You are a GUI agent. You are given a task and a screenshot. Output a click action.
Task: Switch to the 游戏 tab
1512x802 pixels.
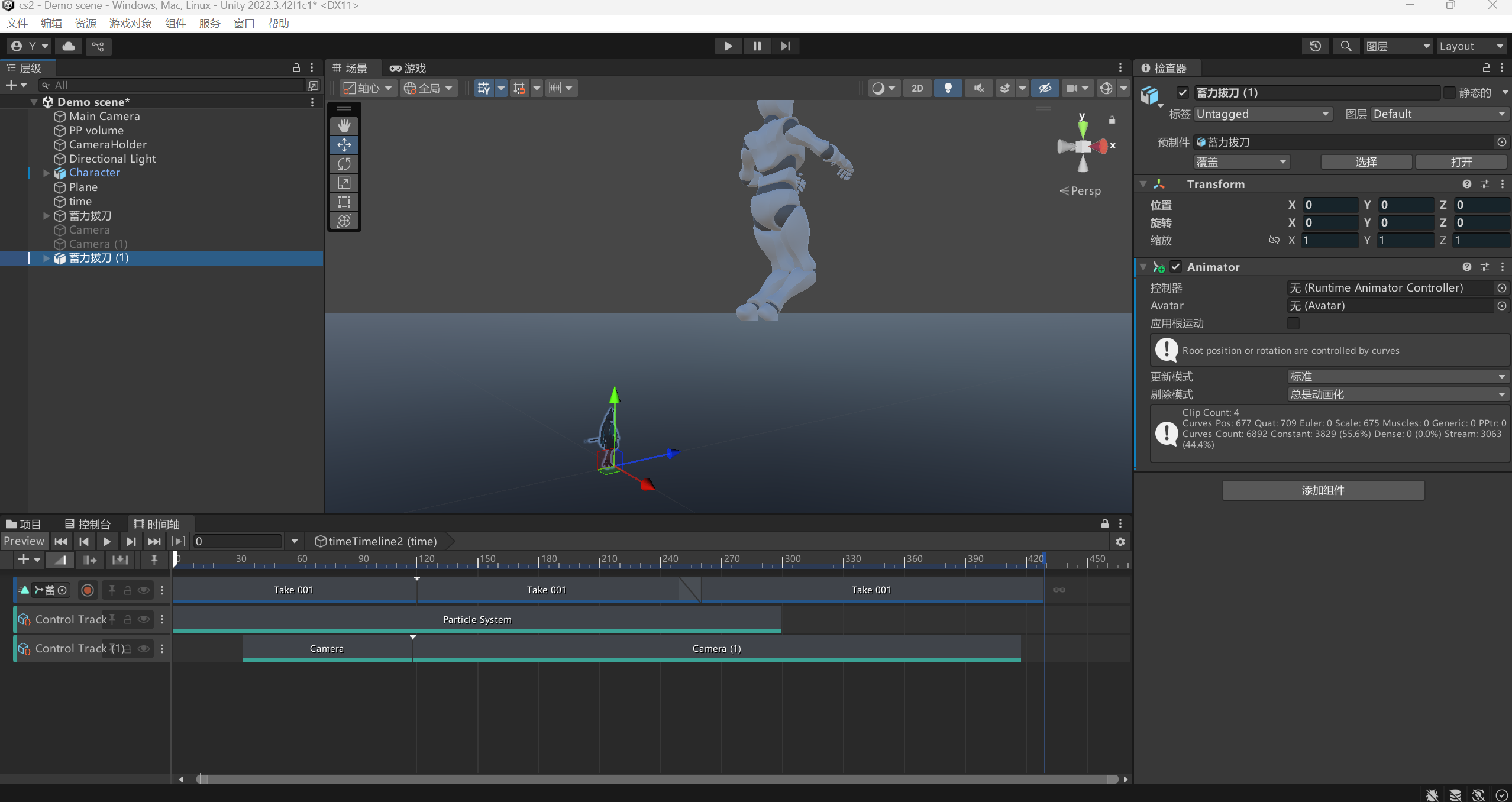409,68
